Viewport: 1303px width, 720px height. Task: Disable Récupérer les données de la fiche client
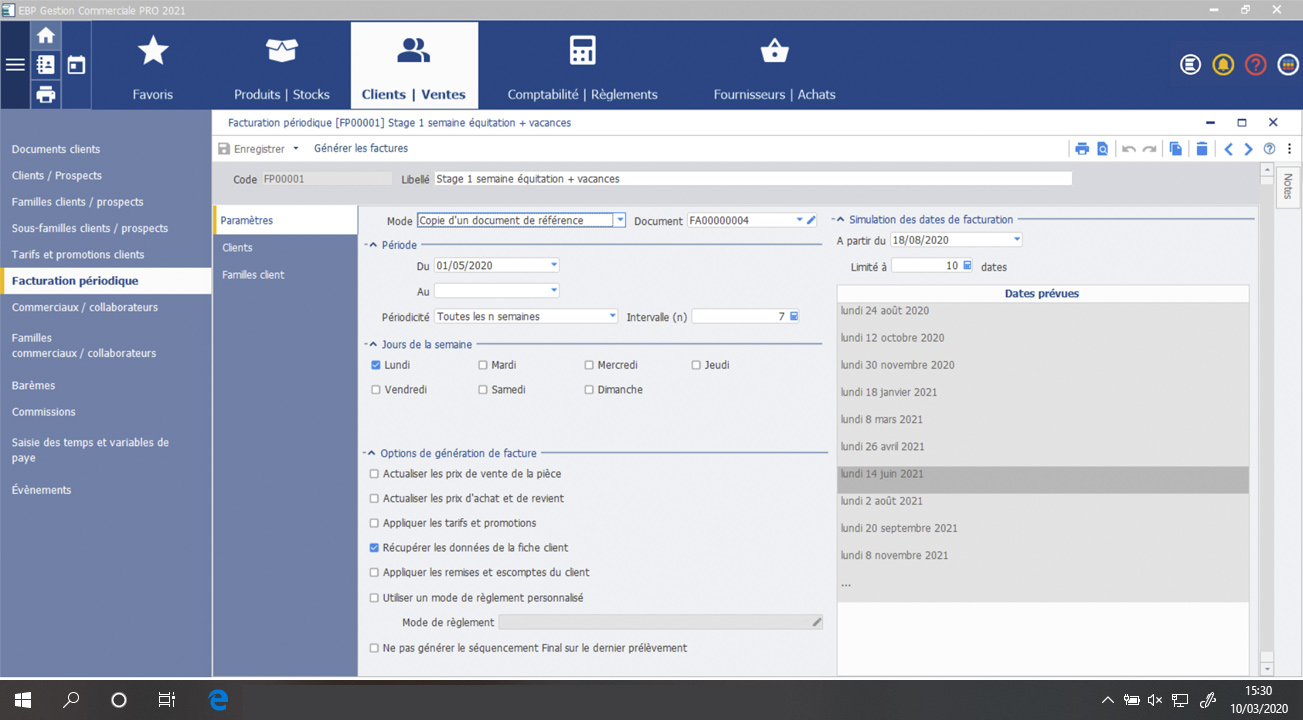[x=374, y=548]
